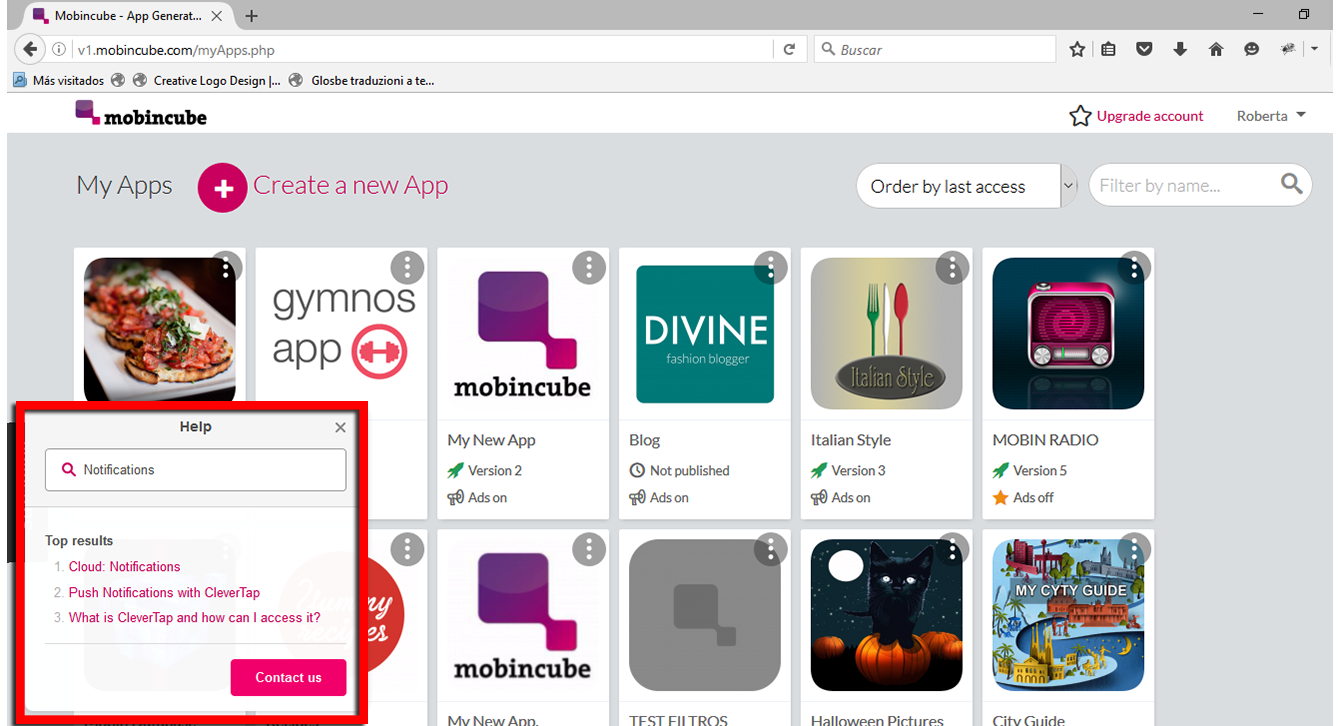1340x726 pixels.
Task: Click the site information icon in address bar
Action: [59, 49]
